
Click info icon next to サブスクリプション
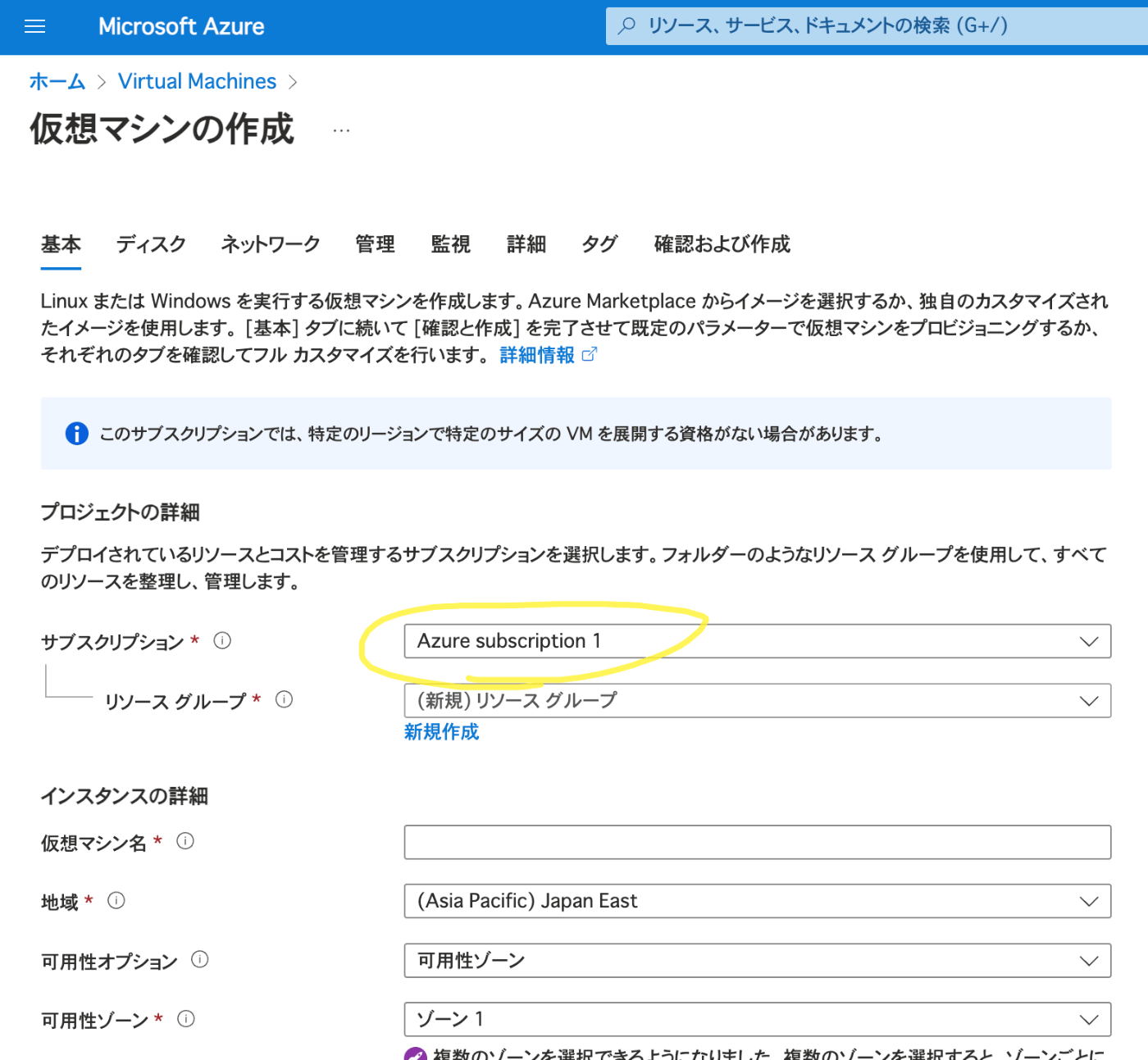tap(222, 641)
